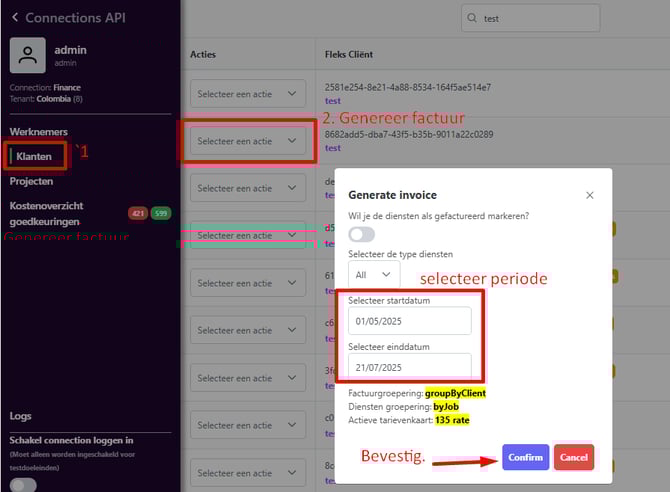Close the Generate invoice dialog
This screenshot has height=492, width=670.
coord(589,195)
